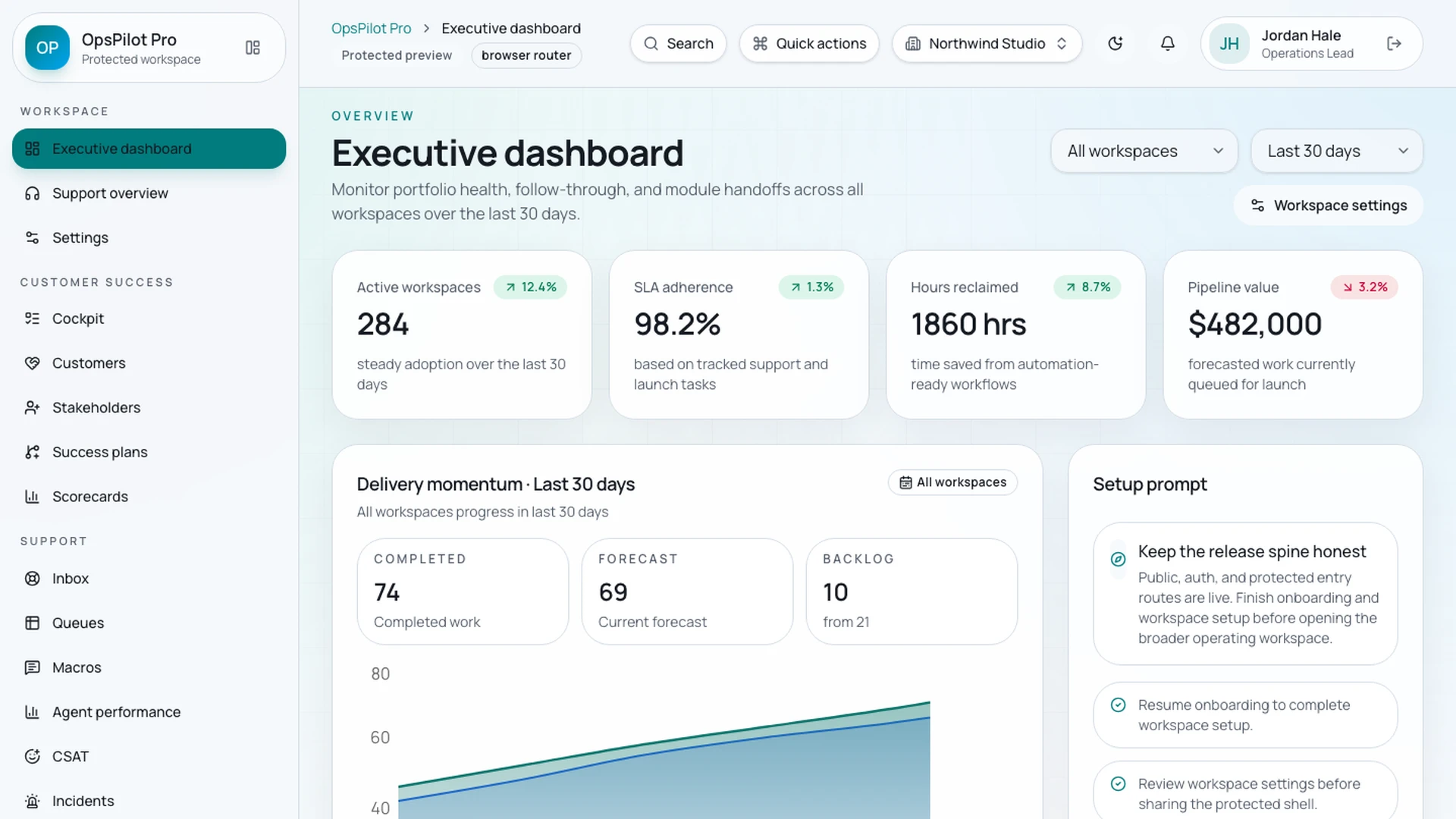Expand the Northwind Studio workspace switcher
Viewport: 1456px width, 819px height.
[987, 43]
